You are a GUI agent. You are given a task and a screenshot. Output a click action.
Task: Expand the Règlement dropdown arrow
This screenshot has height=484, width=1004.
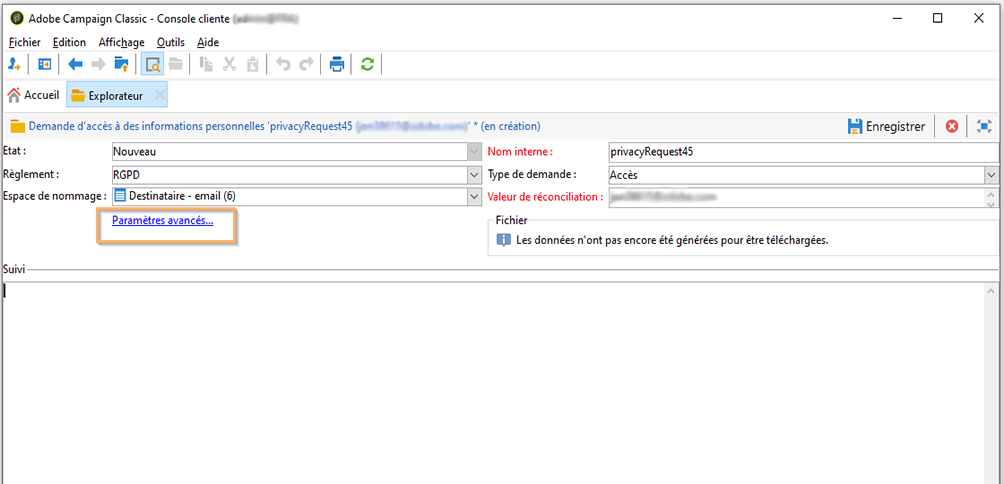click(x=474, y=174)
